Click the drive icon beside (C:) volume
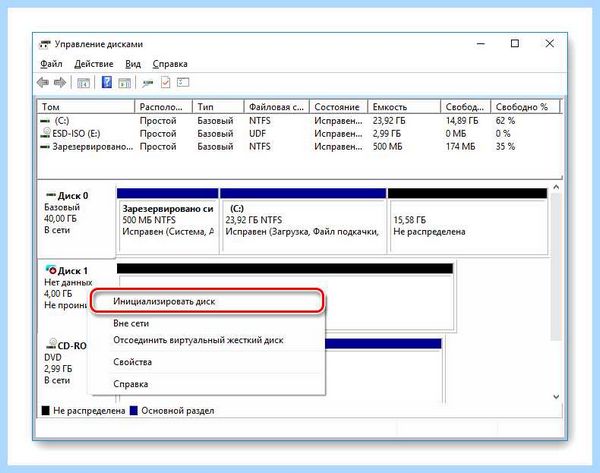The width and height of the screenshot is (600, 473). point(45,121)
